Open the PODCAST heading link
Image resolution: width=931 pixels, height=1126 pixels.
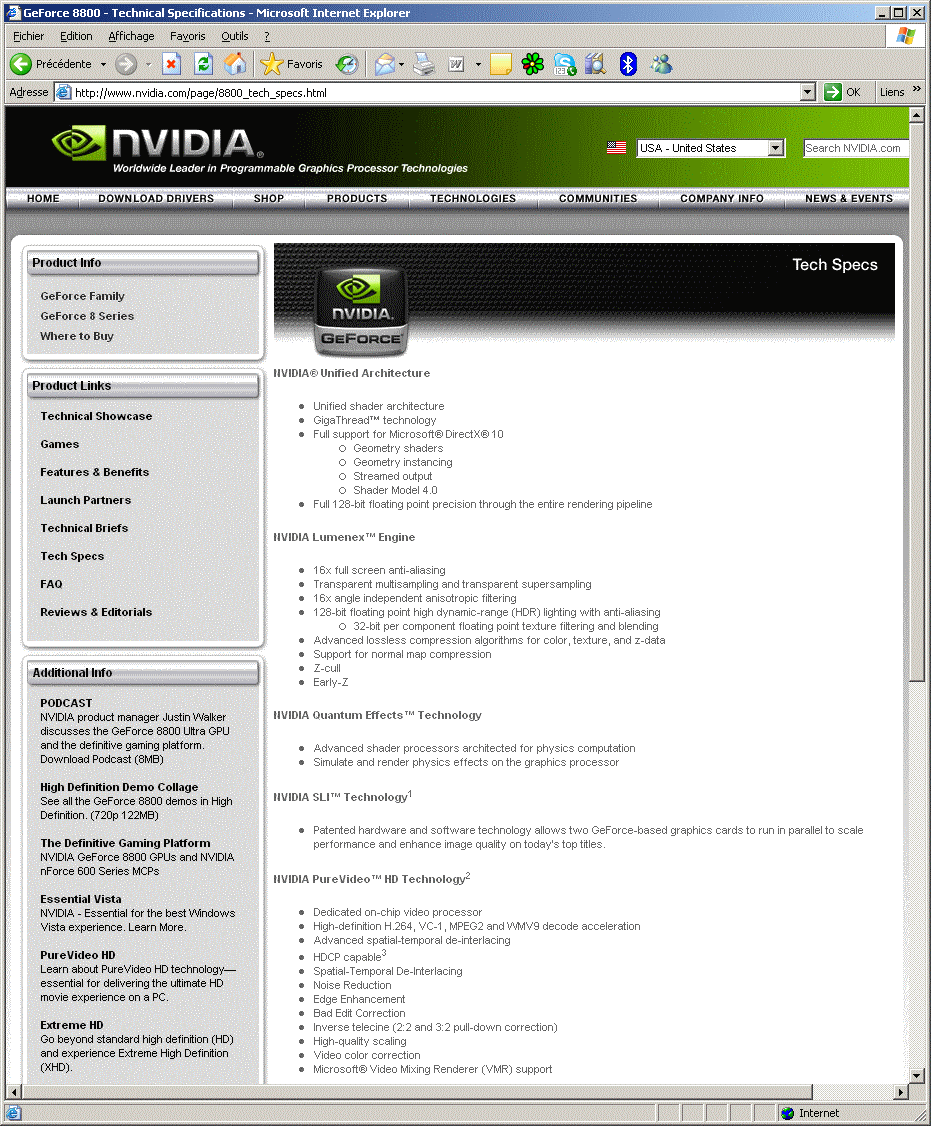(x=66, y=703)
